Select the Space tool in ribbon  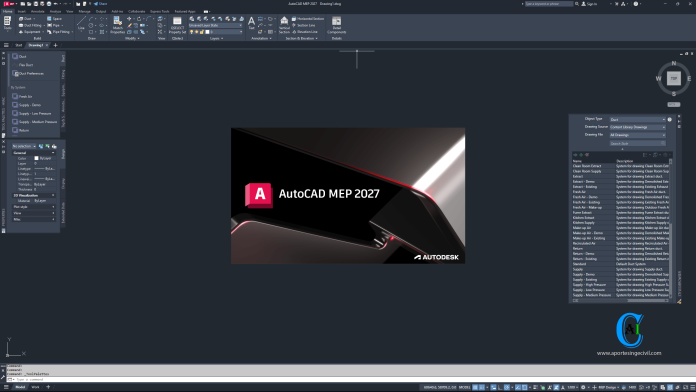55,19
